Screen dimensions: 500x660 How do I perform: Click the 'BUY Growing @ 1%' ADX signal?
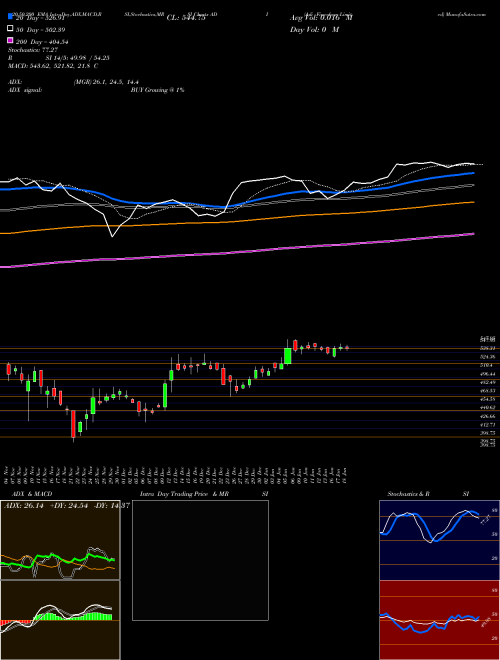157,90
